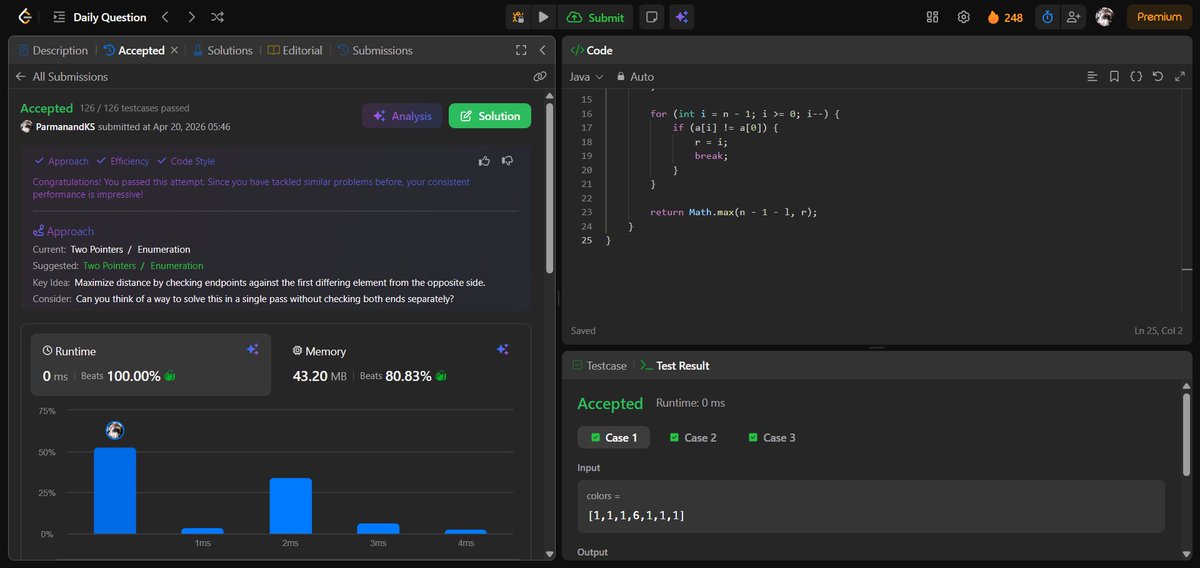Open settings gear
This screenshot has height=568, width=1200.
[964, 17]
